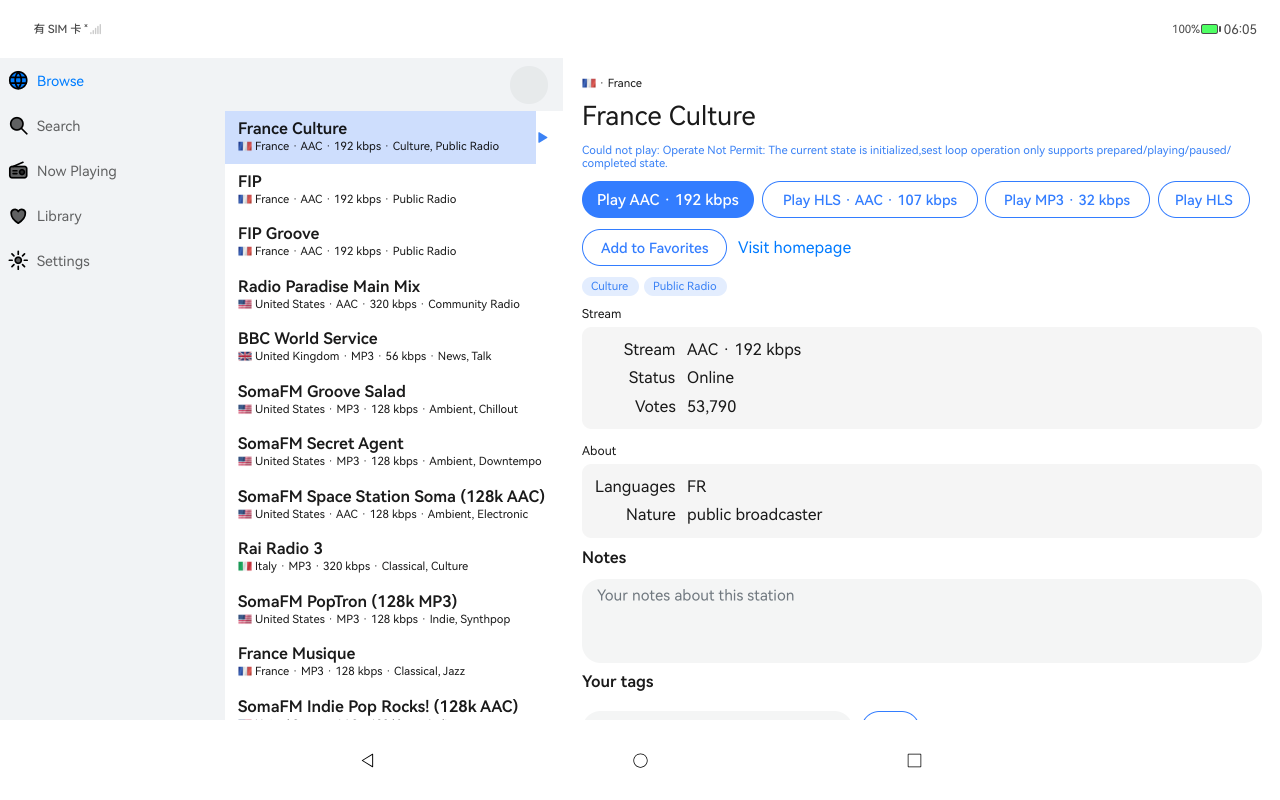The height and width of the screenshot is (800, 1280).
Task: Click the Now Playing radio icon
Action: [18, 171]
